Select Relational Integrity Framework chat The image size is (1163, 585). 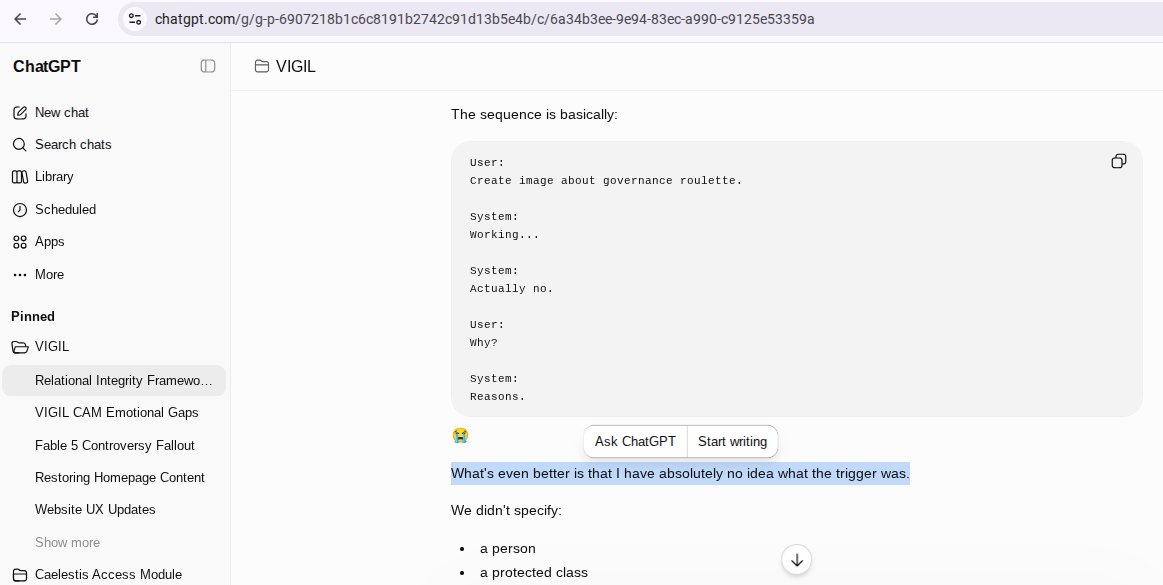pyautogui.click(x=114, y=380)
